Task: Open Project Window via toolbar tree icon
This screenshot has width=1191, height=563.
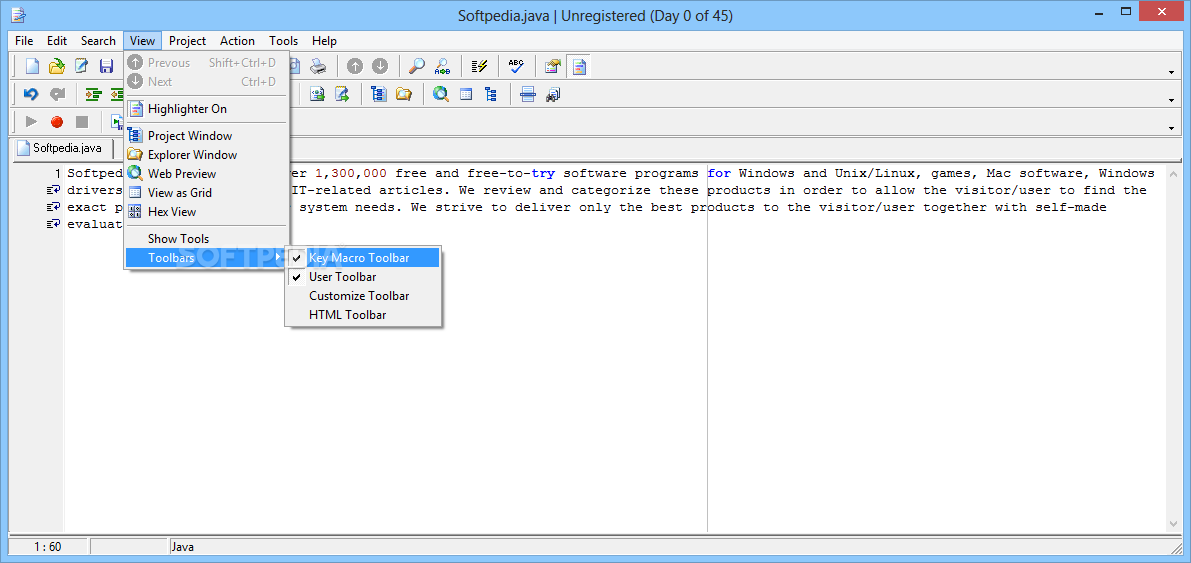Action: click(378, 94)
